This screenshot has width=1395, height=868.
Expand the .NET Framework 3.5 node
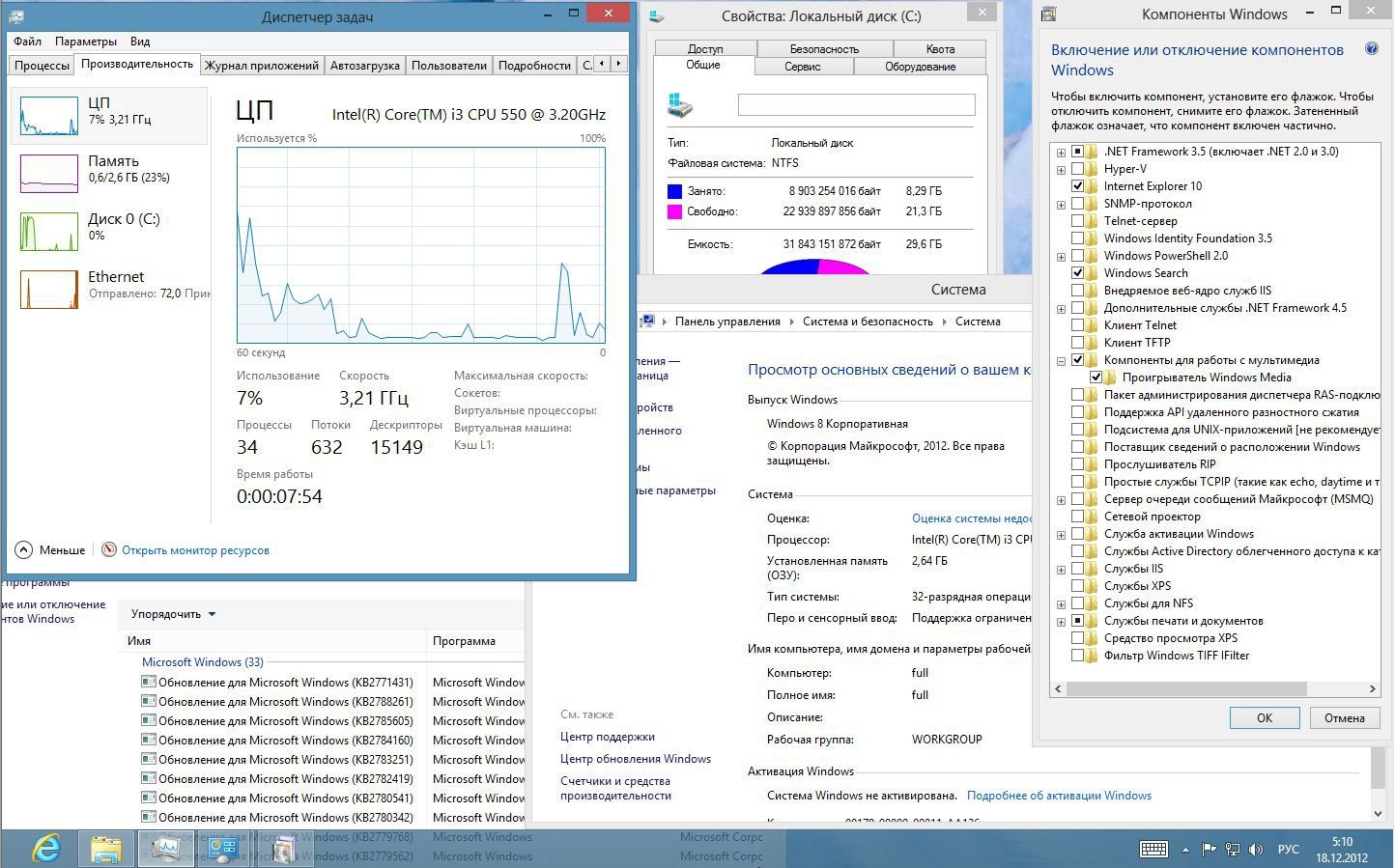[1061, 152]
